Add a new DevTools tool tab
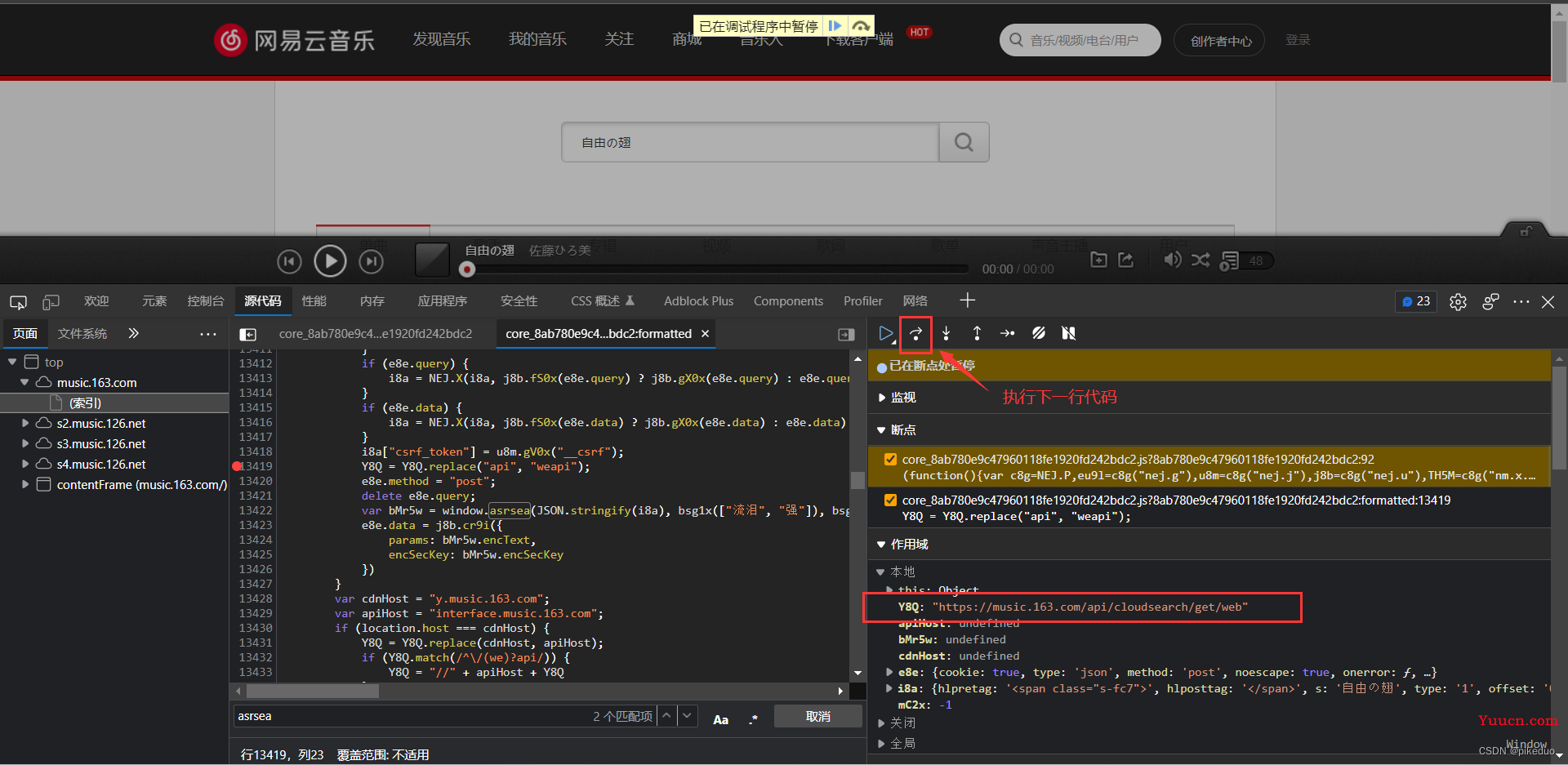 tap(967, 300)
